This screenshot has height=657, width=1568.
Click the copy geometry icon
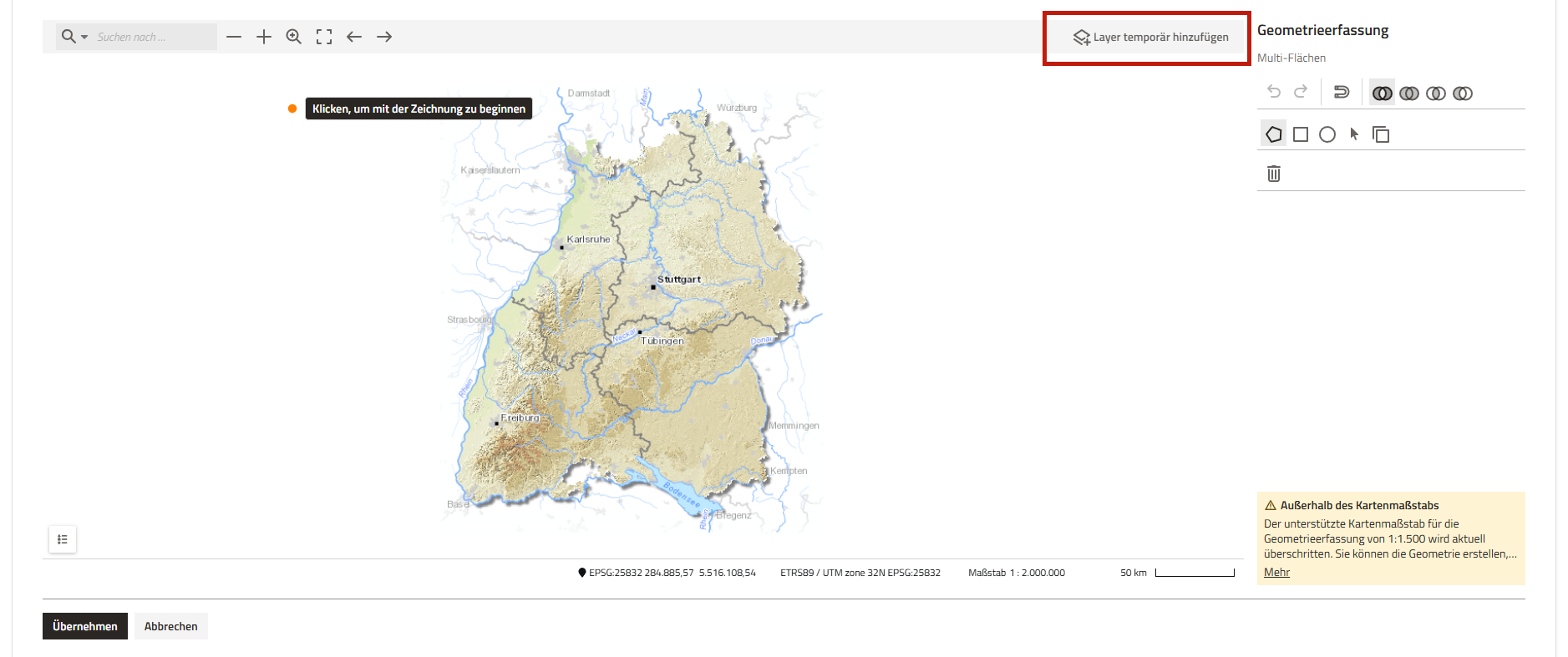point(1381,134)
